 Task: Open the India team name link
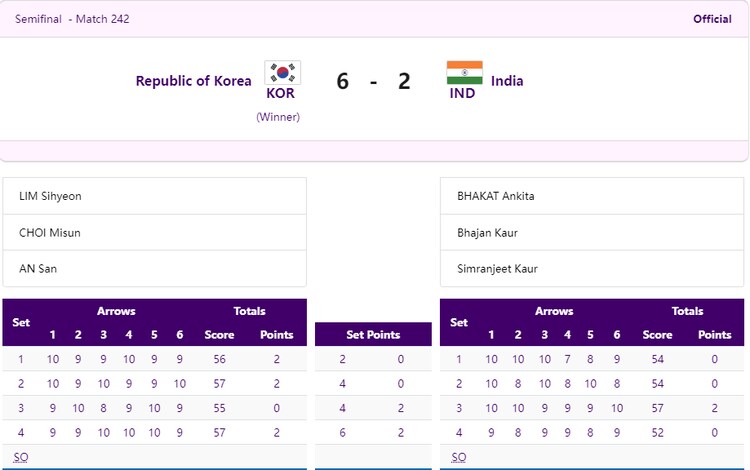click(x=507, y=81)
